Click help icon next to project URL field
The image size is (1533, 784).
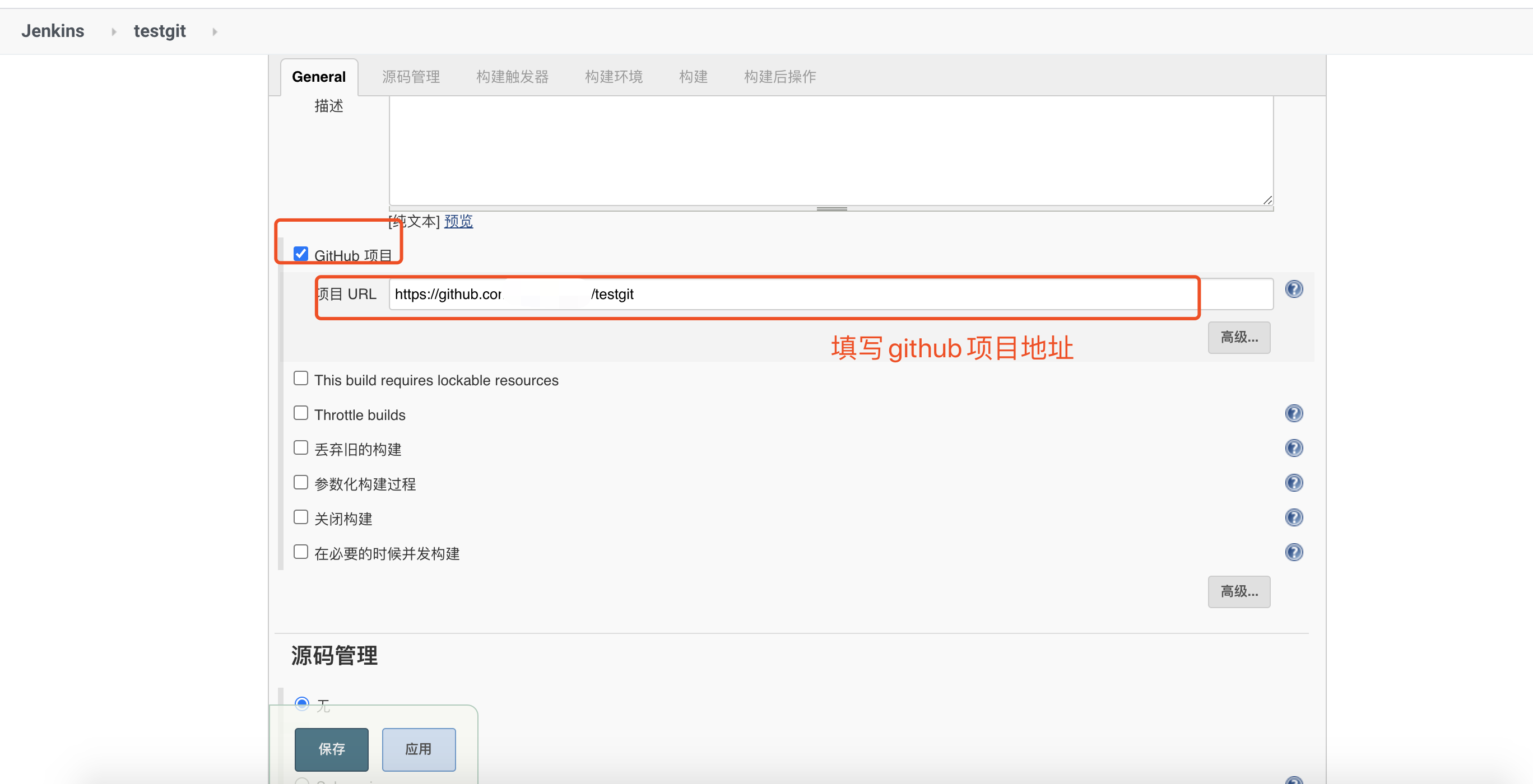point(1293,289)
